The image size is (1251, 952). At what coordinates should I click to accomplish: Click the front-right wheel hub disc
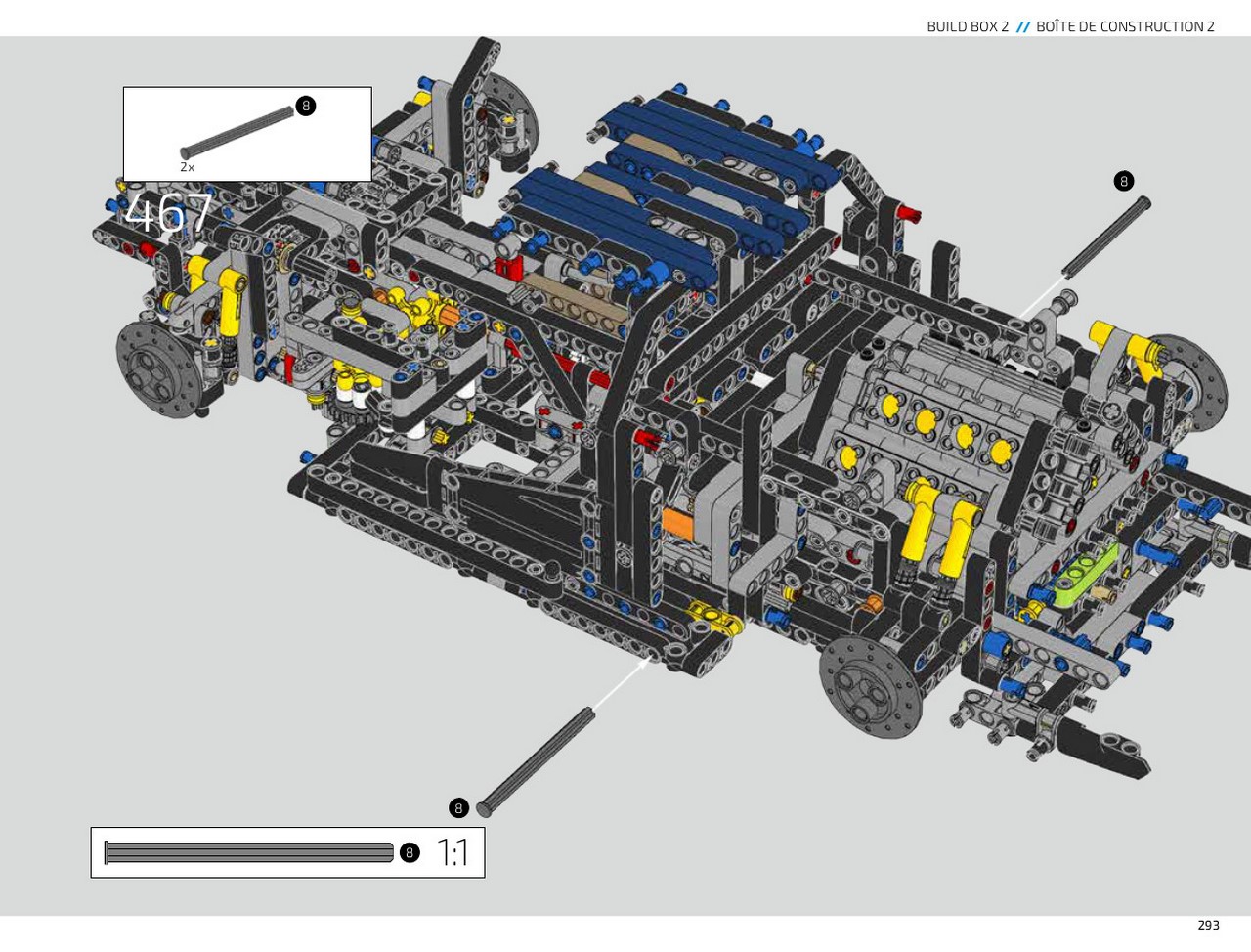[871, 687]
